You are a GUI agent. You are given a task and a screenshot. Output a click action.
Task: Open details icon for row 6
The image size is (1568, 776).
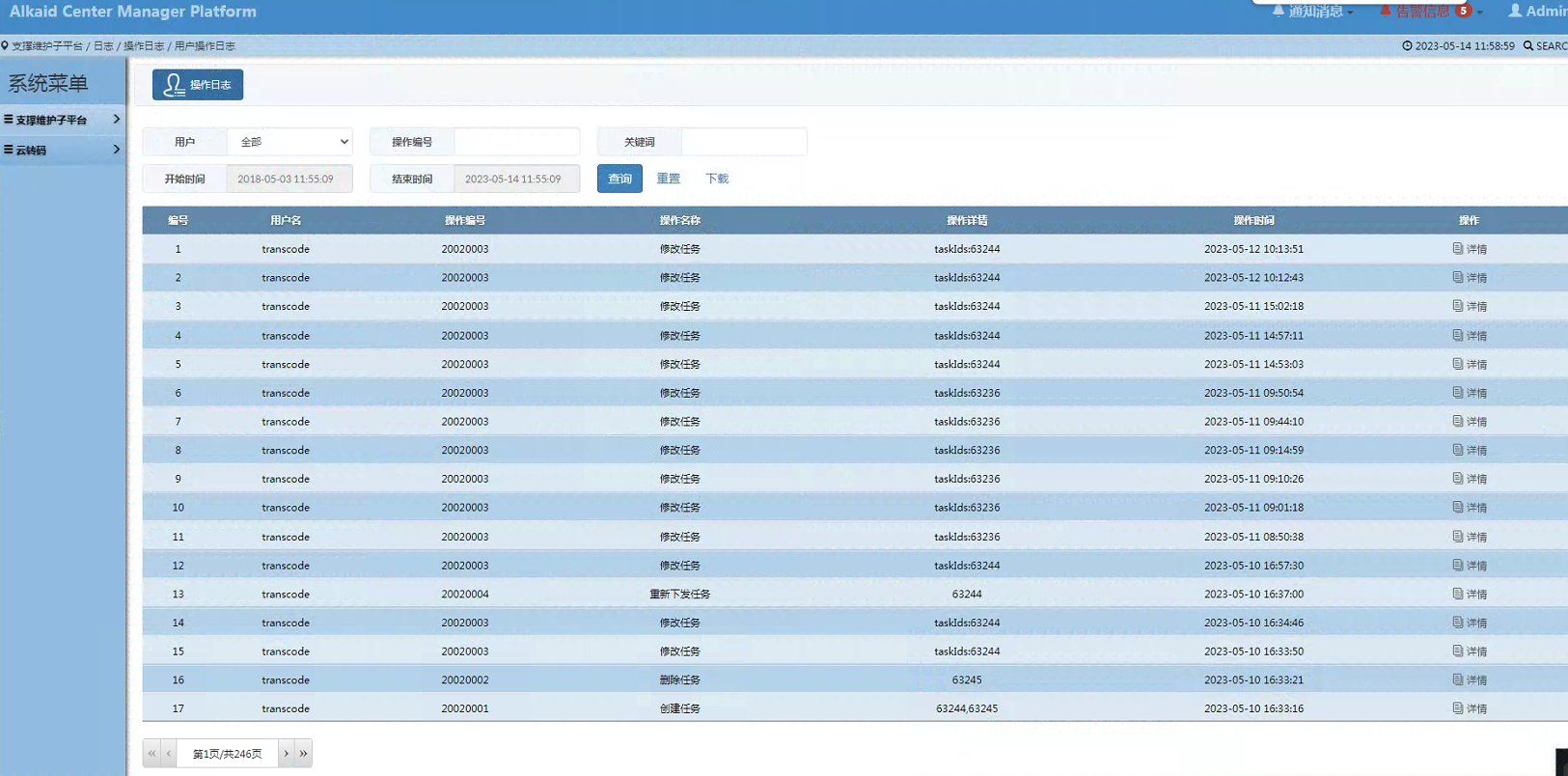[x=1457, y=393]
